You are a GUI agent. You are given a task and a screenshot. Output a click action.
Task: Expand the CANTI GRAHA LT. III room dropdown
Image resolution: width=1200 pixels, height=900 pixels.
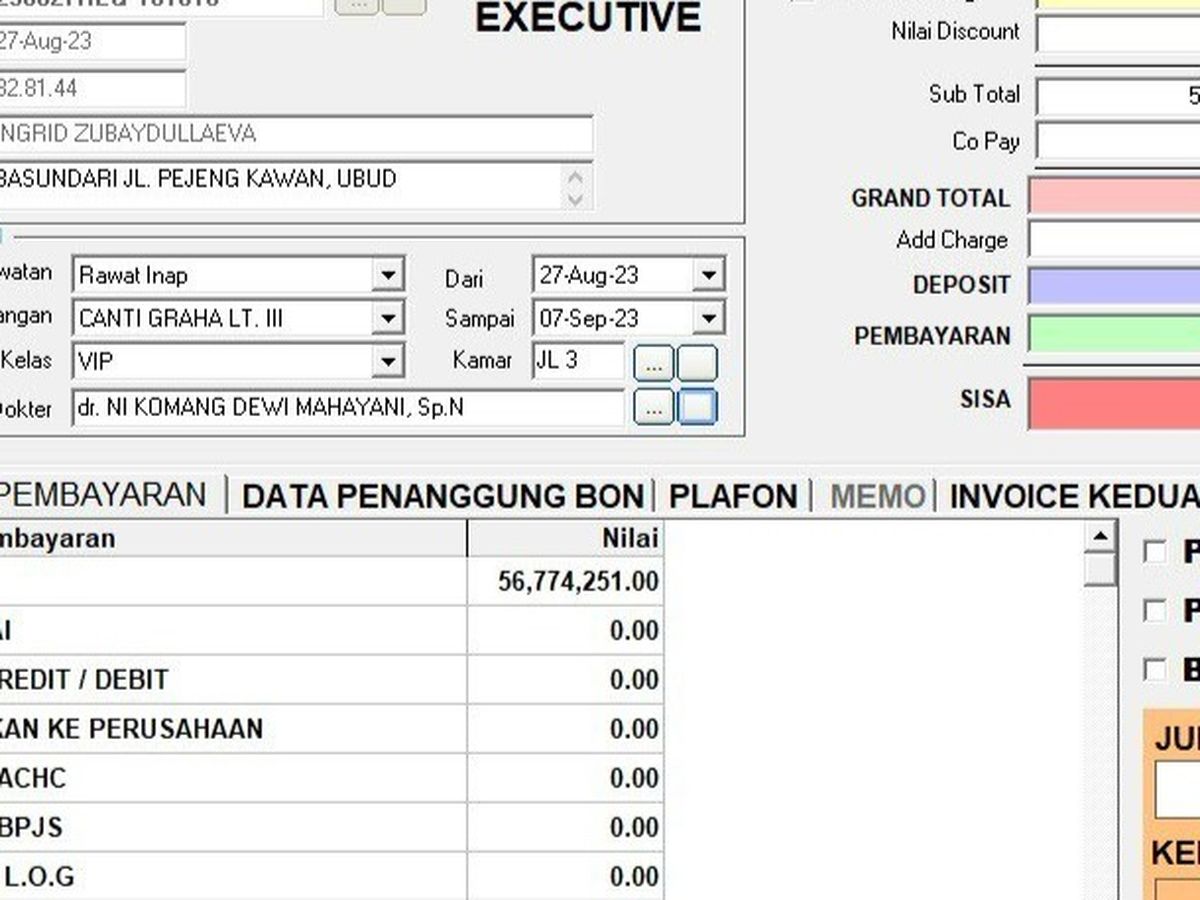(x=387, y=319)
